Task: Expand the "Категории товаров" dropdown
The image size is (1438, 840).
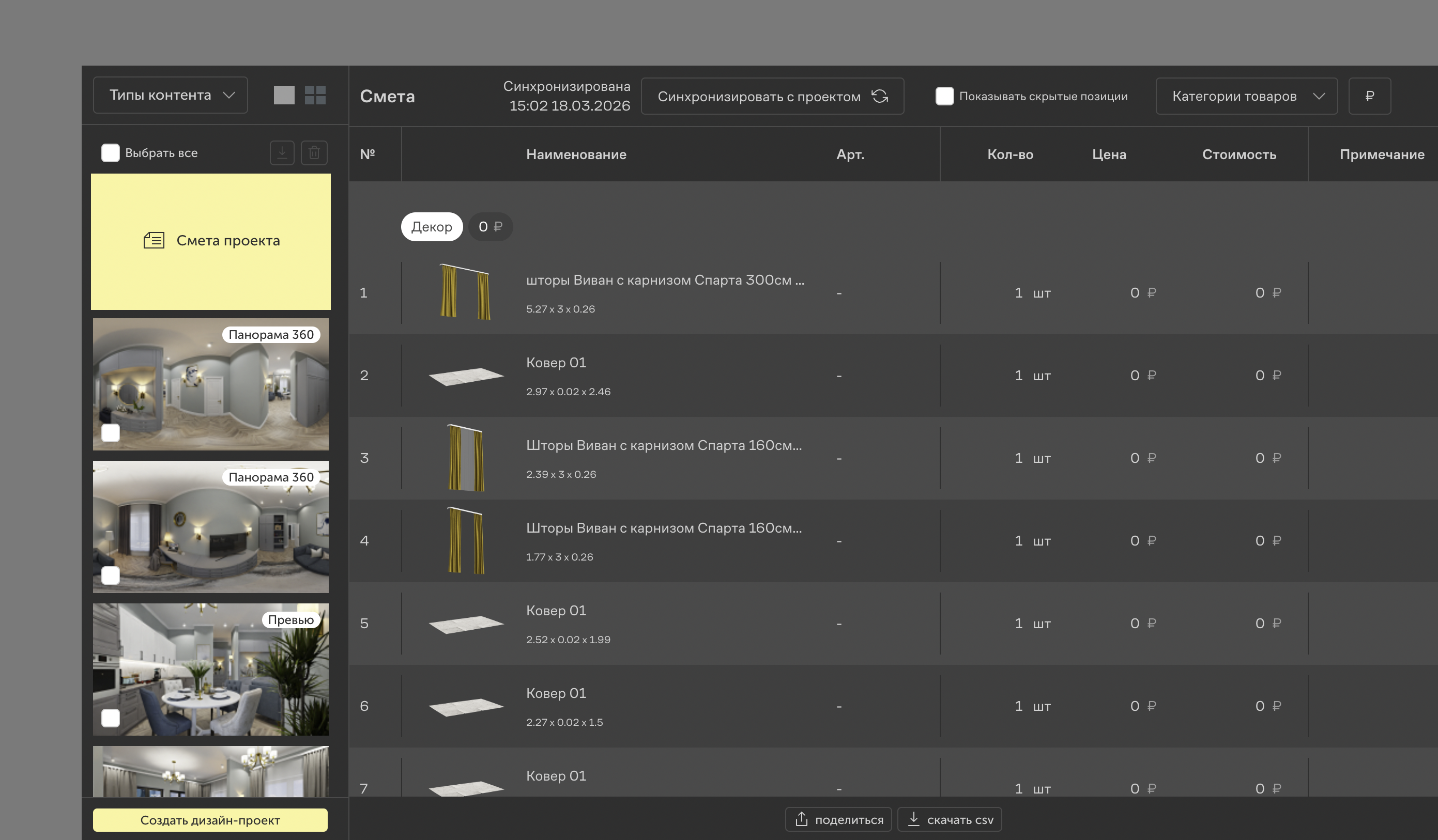Action: tap(1246, 97)
